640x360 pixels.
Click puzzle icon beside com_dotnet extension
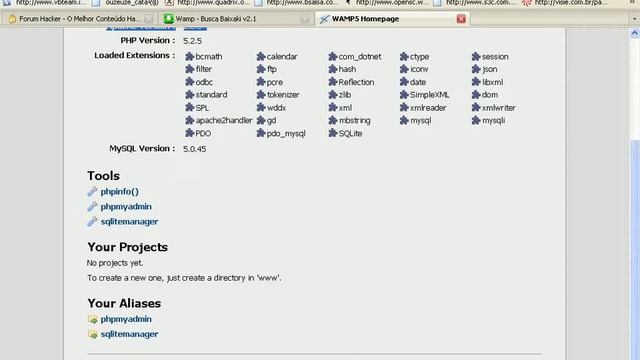tap(333, 56)
